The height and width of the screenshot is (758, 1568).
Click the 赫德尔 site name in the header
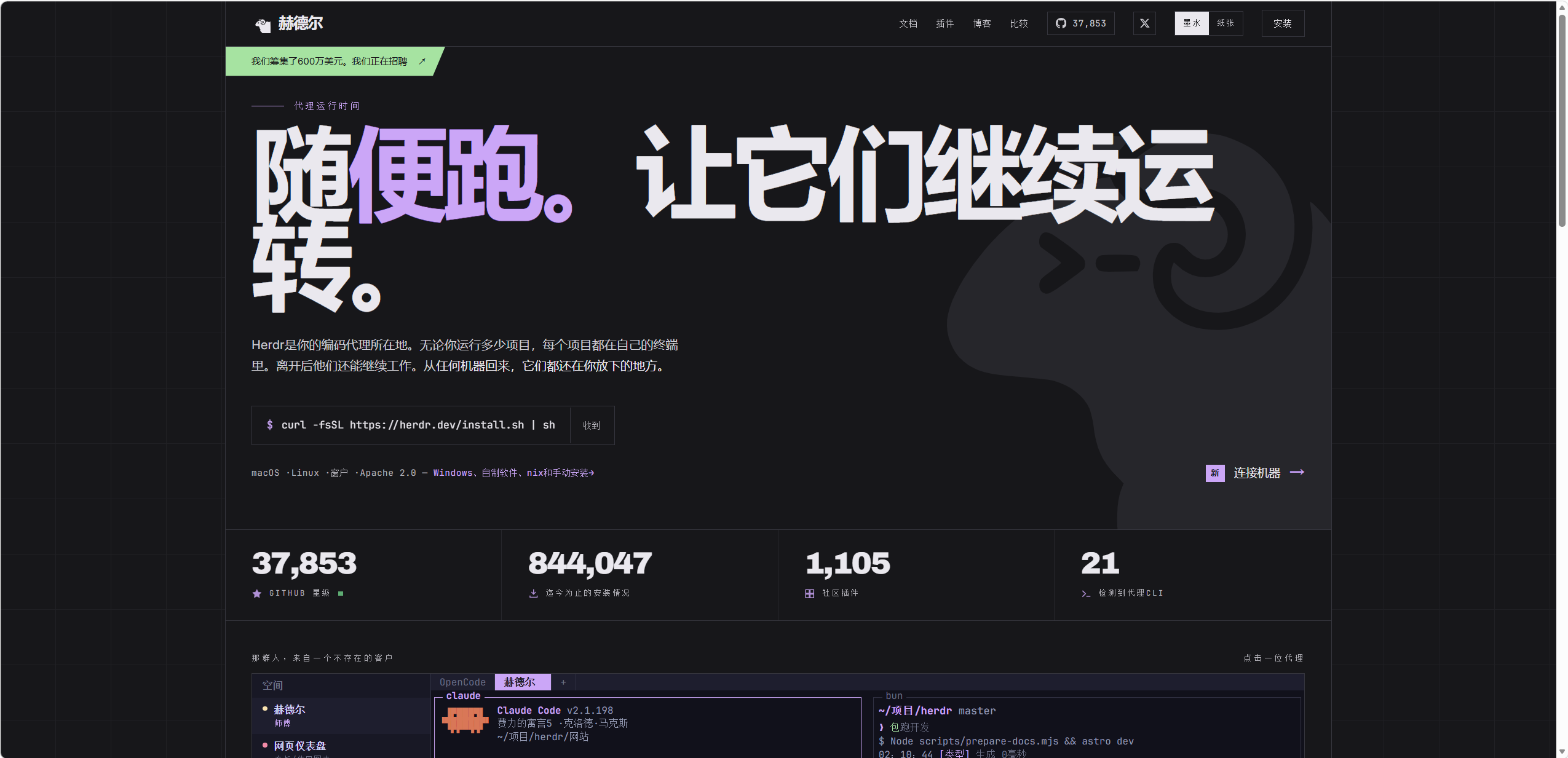[x=301, y=23]
